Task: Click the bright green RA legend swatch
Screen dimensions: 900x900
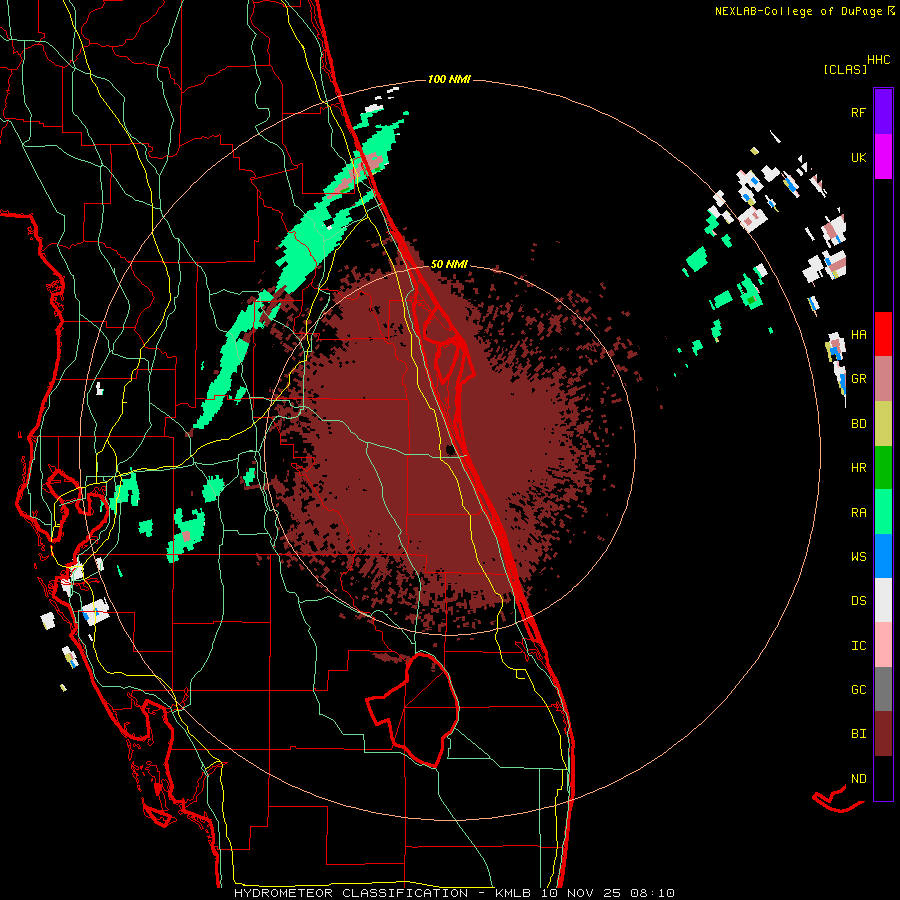Action: pyautogui.click(x=883, y=512)
